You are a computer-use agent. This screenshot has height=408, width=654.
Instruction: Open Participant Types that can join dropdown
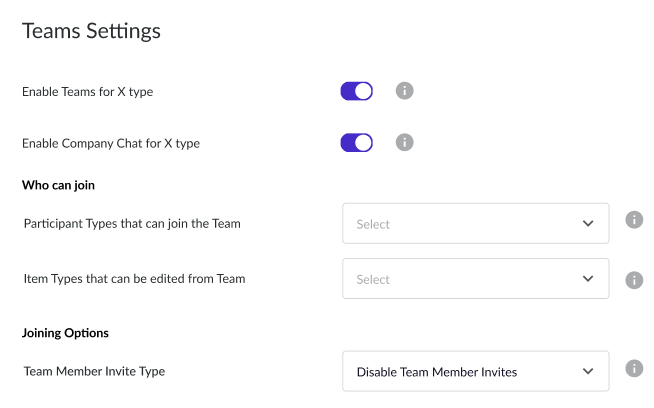pos(475,224)
